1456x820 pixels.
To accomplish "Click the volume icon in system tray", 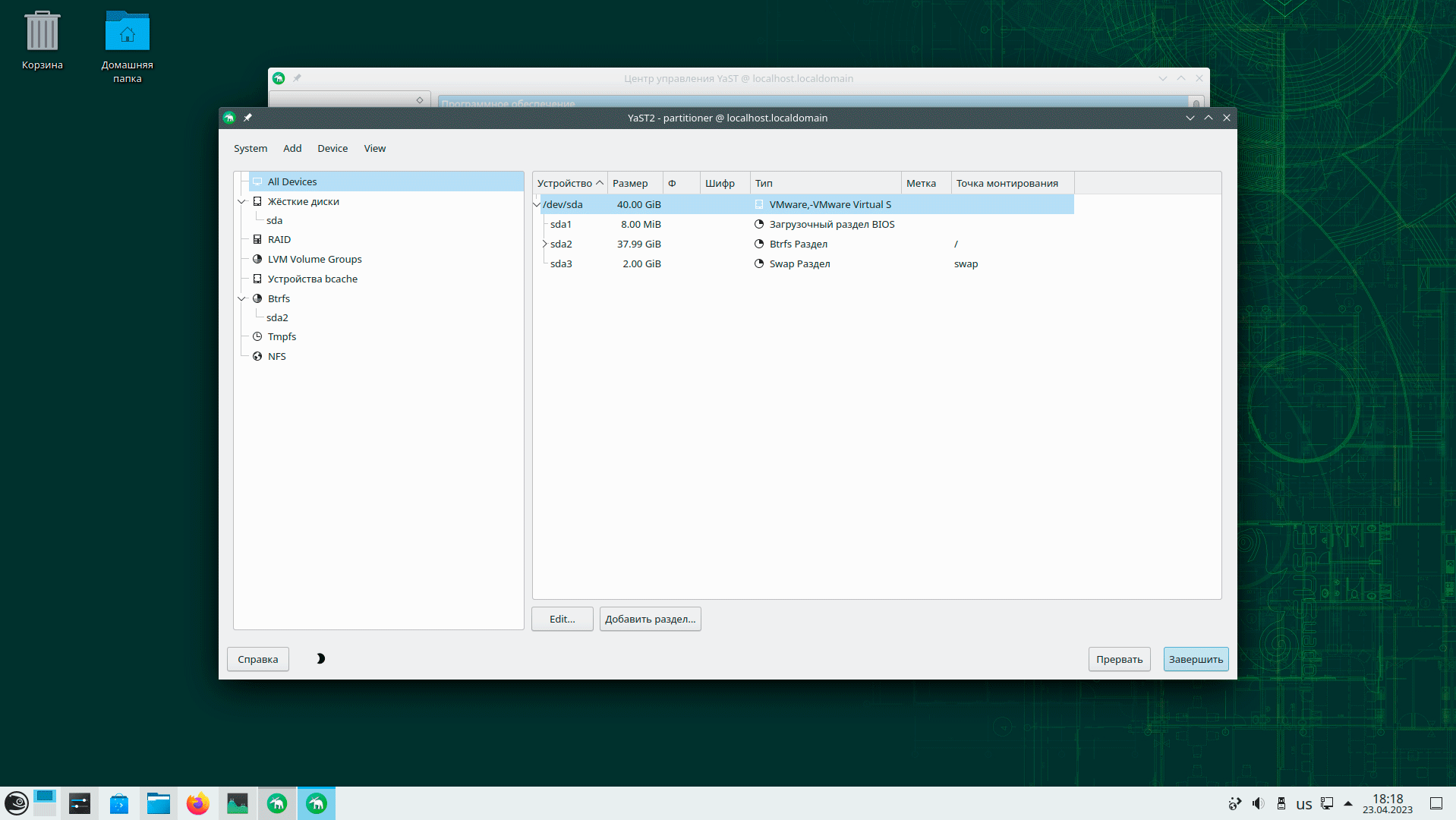I will (1258, 803).
